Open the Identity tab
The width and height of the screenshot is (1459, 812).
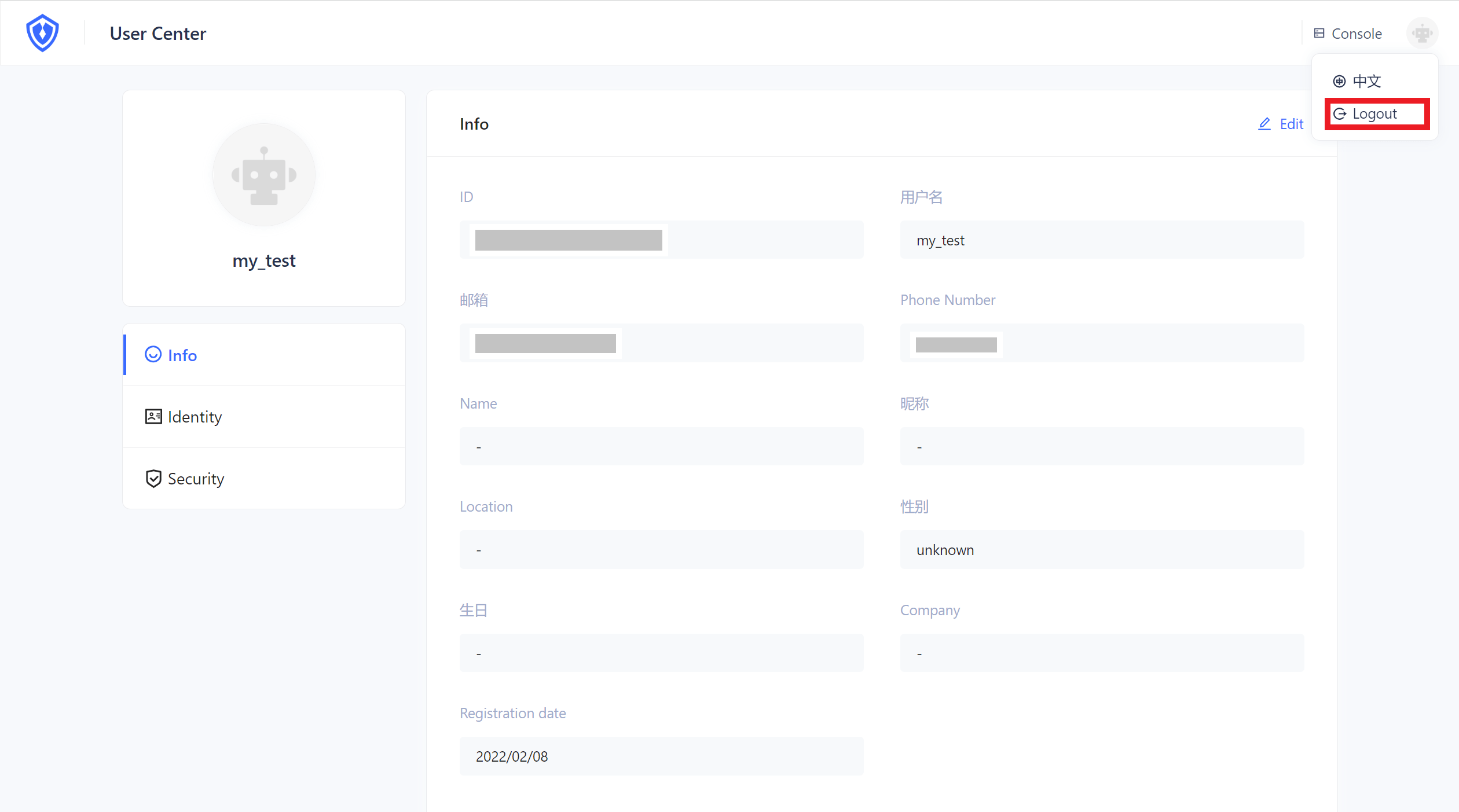click(x=195, y=417)
